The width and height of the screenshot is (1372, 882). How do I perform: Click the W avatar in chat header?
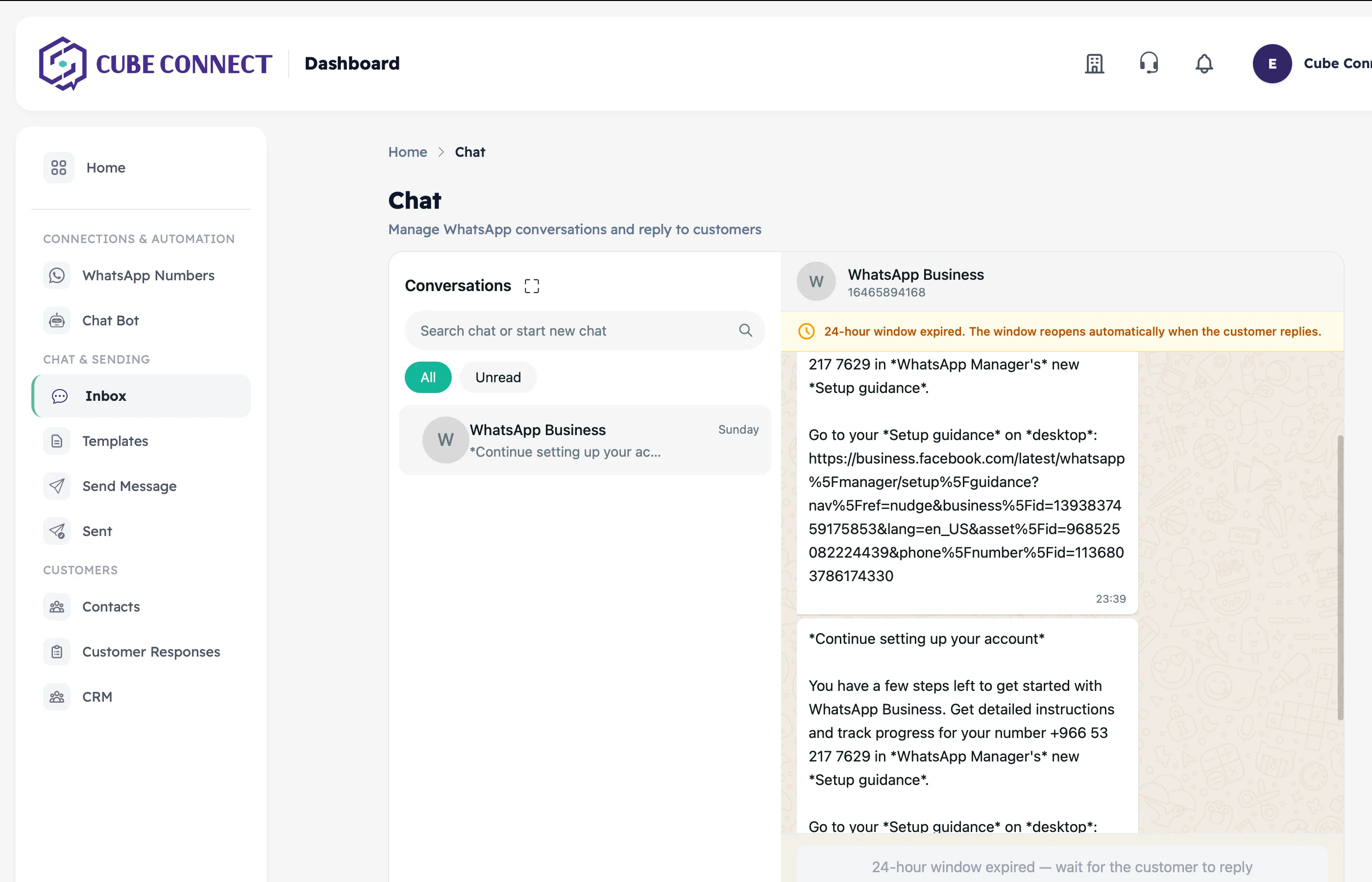[816, 281]
